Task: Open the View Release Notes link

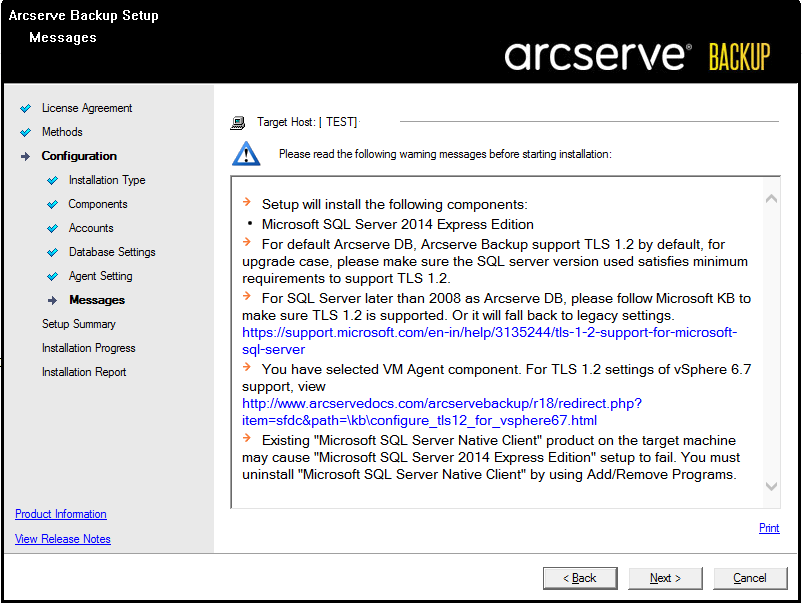Action: pyautogui.click(x=63, y=539)
